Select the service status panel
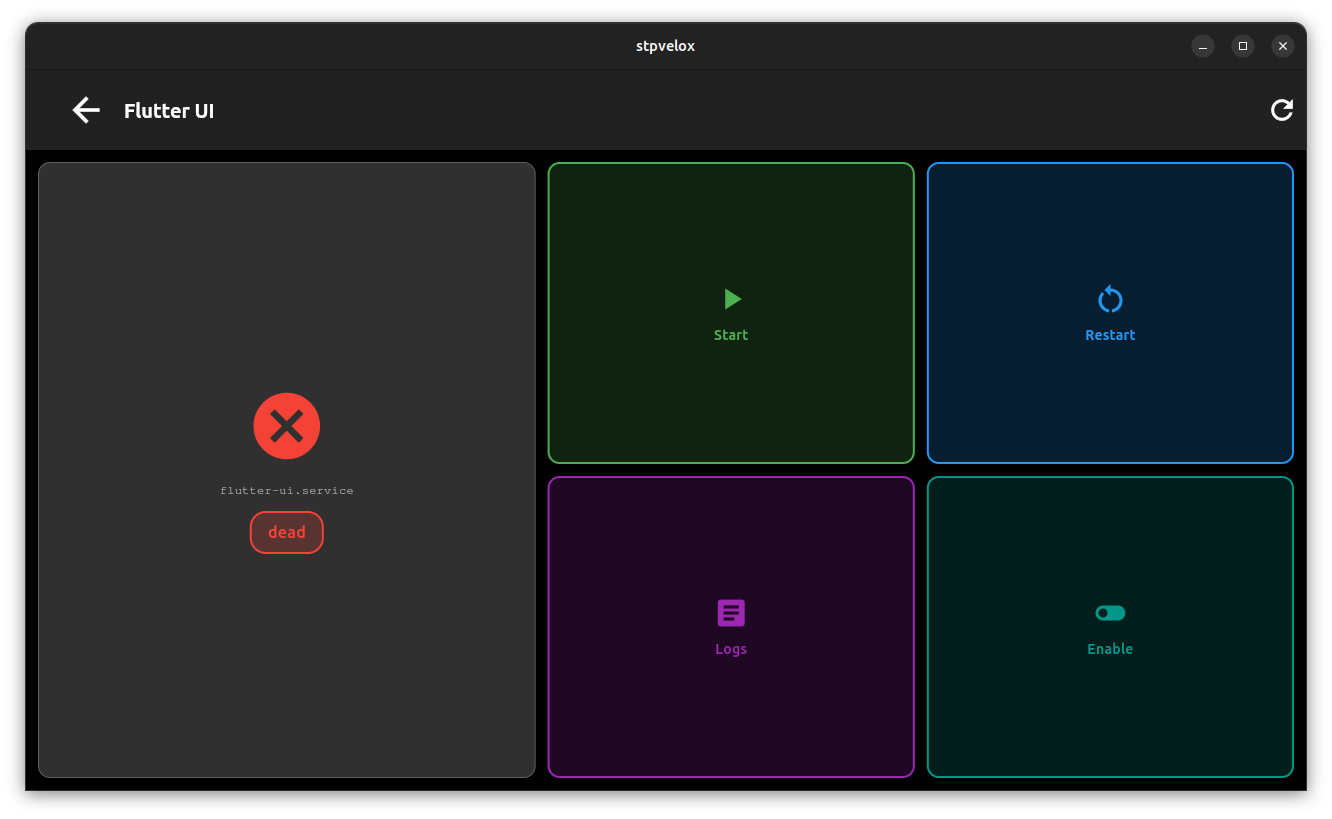Viewport: 1332px width, 819px height. pos(287,470)
